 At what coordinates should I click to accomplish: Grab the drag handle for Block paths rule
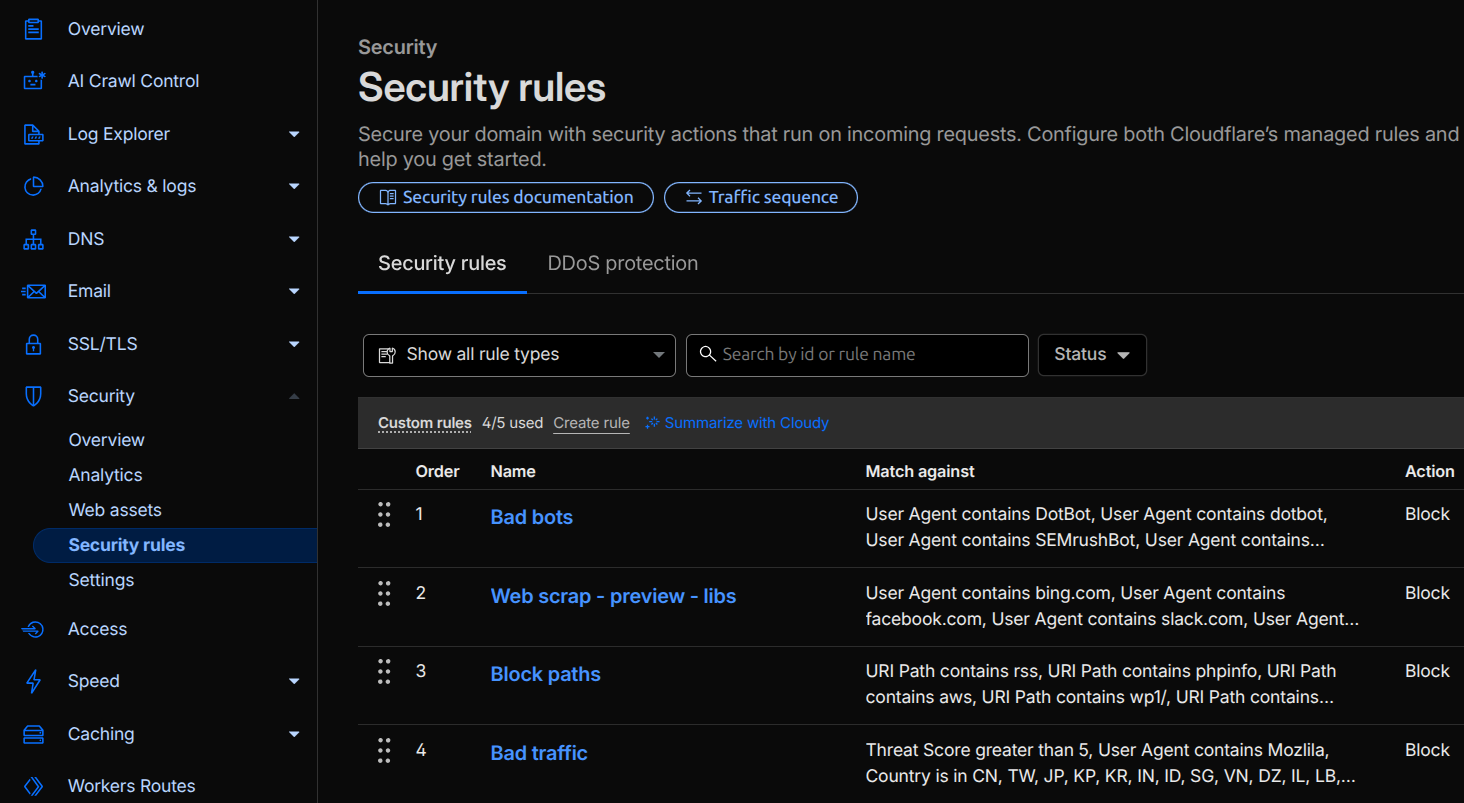click(x=384, y=672)
